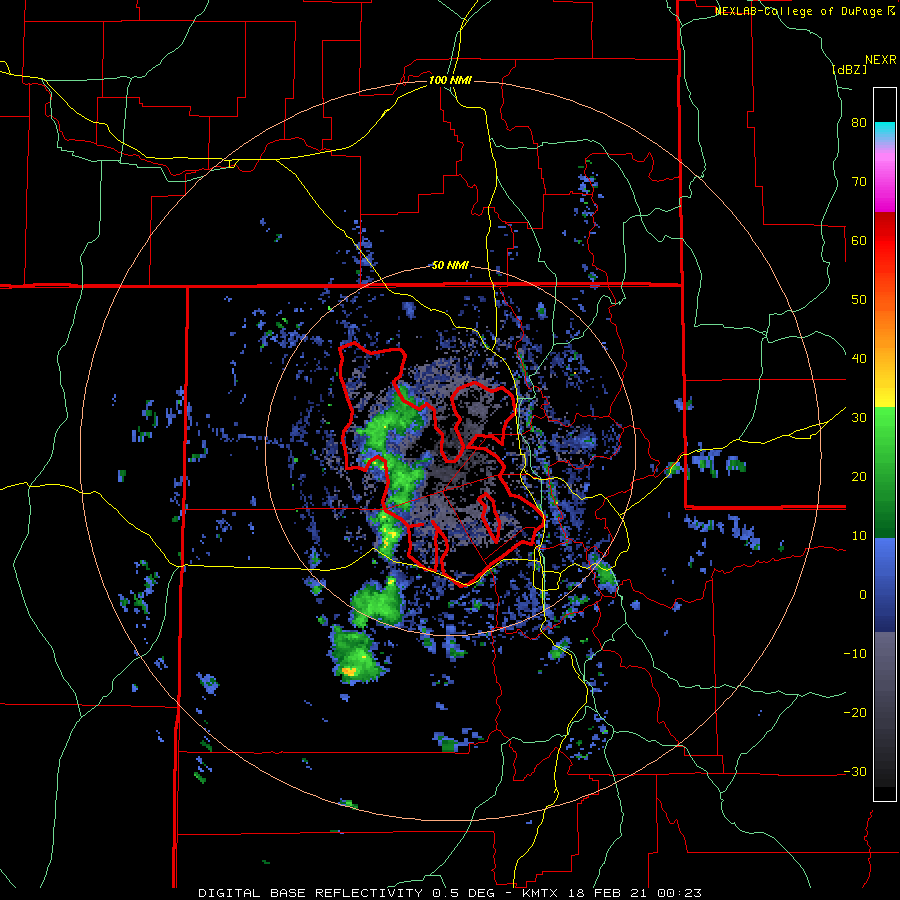Click the 10 dBZ value on the legend

(x=859, y=536)
